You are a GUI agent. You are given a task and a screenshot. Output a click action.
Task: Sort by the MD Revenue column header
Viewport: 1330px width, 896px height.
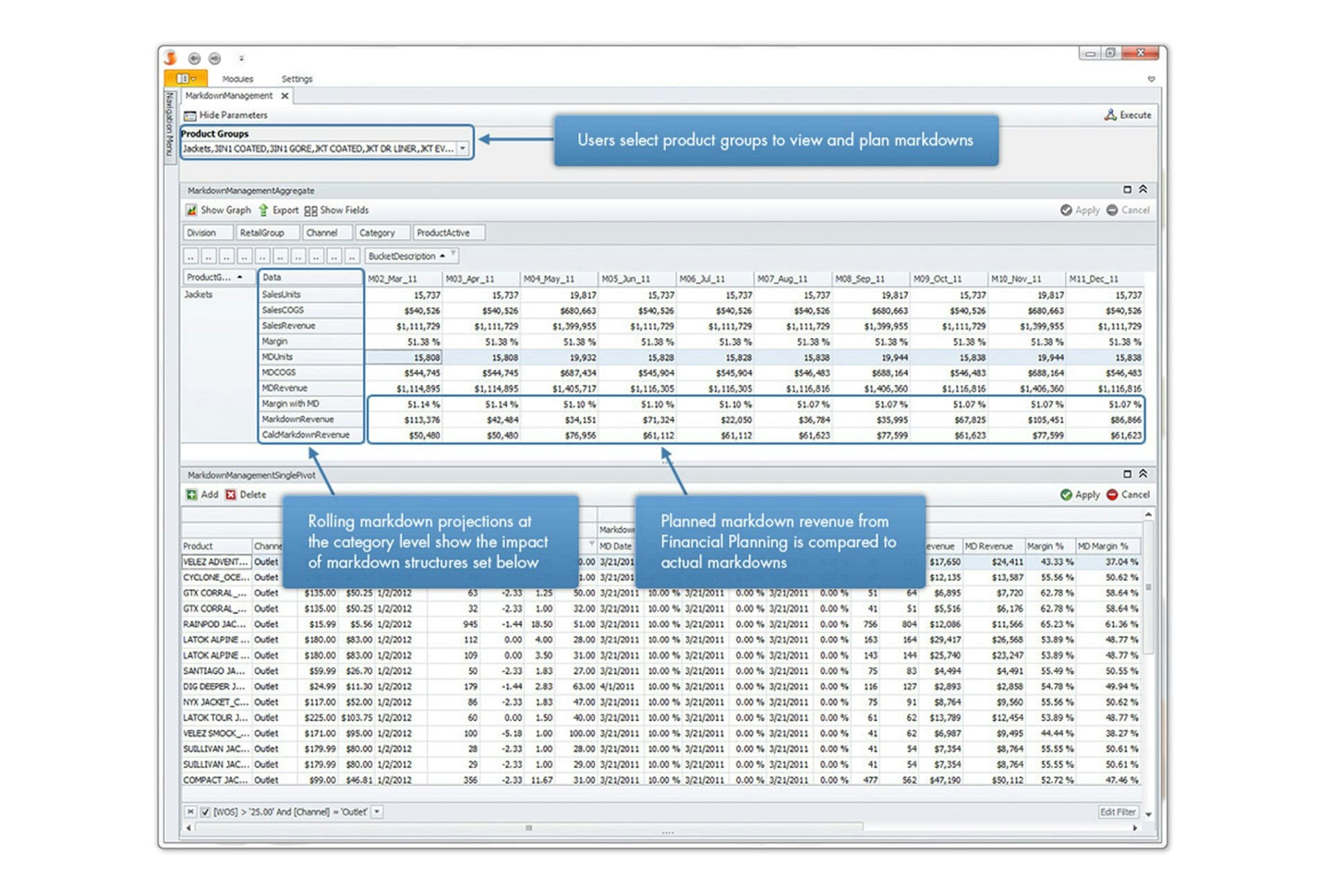tap(993, 546)
